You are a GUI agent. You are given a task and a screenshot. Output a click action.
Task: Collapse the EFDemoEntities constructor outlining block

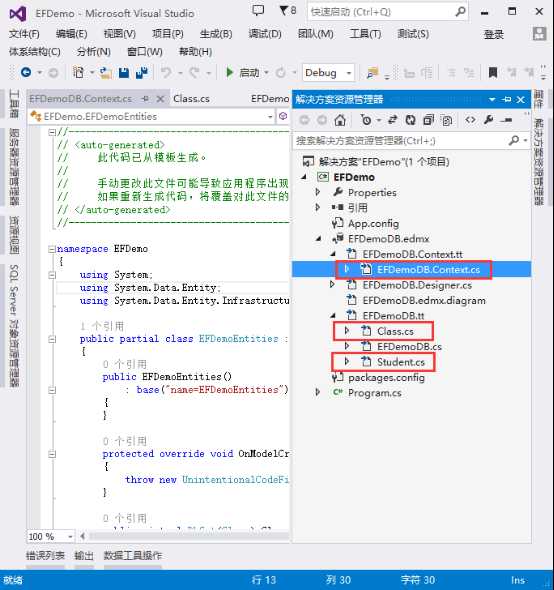(52, 390)
